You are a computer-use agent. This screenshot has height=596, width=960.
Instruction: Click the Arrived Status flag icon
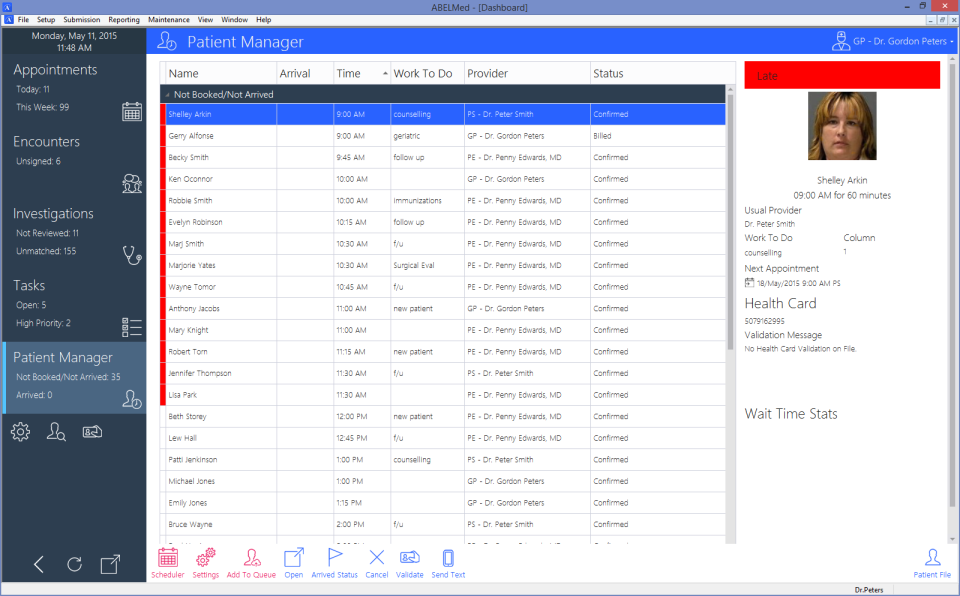(x=334, y=560)
